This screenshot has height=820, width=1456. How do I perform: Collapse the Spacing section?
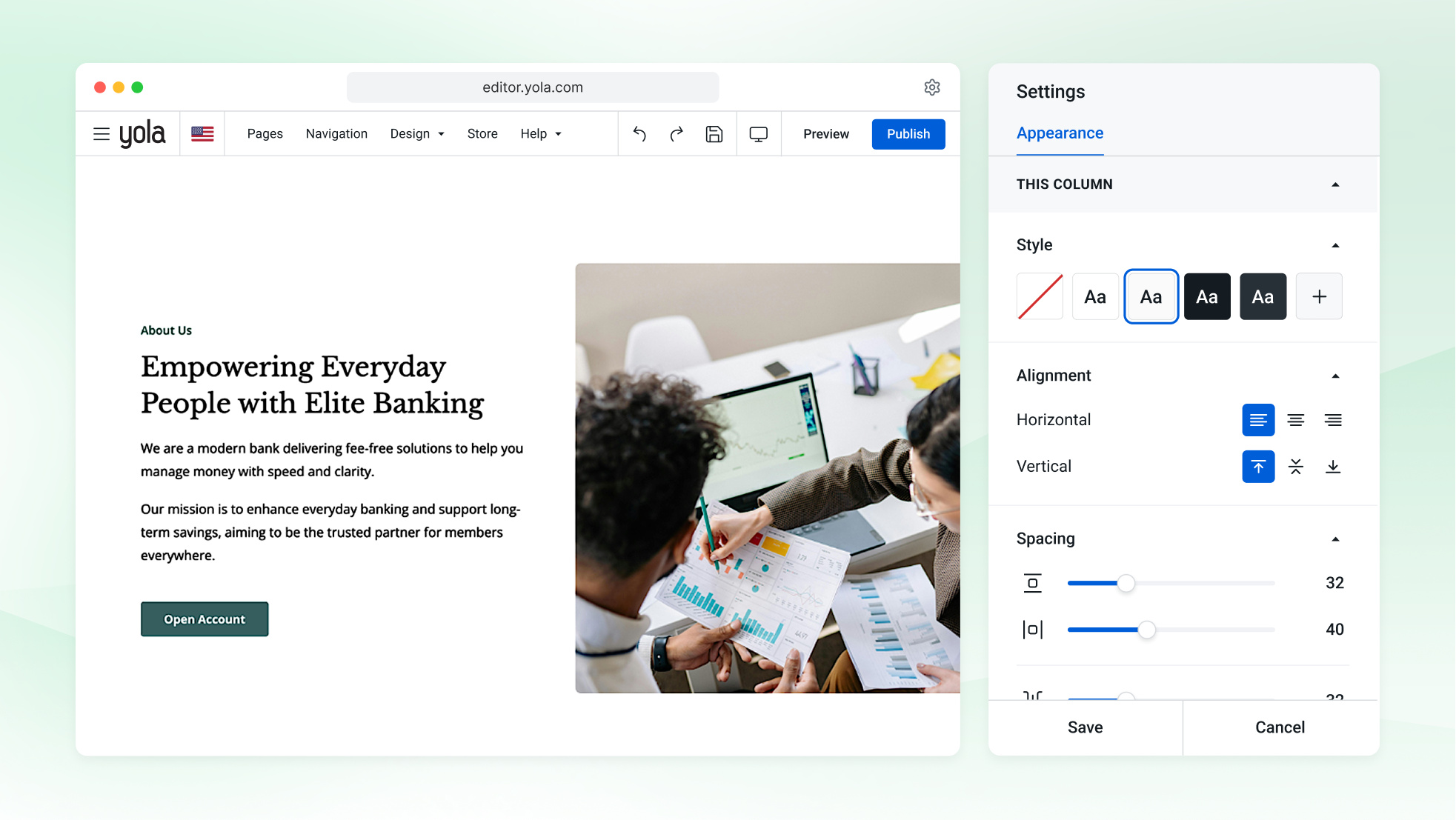pyautogui.click(x=1335, y=539)
